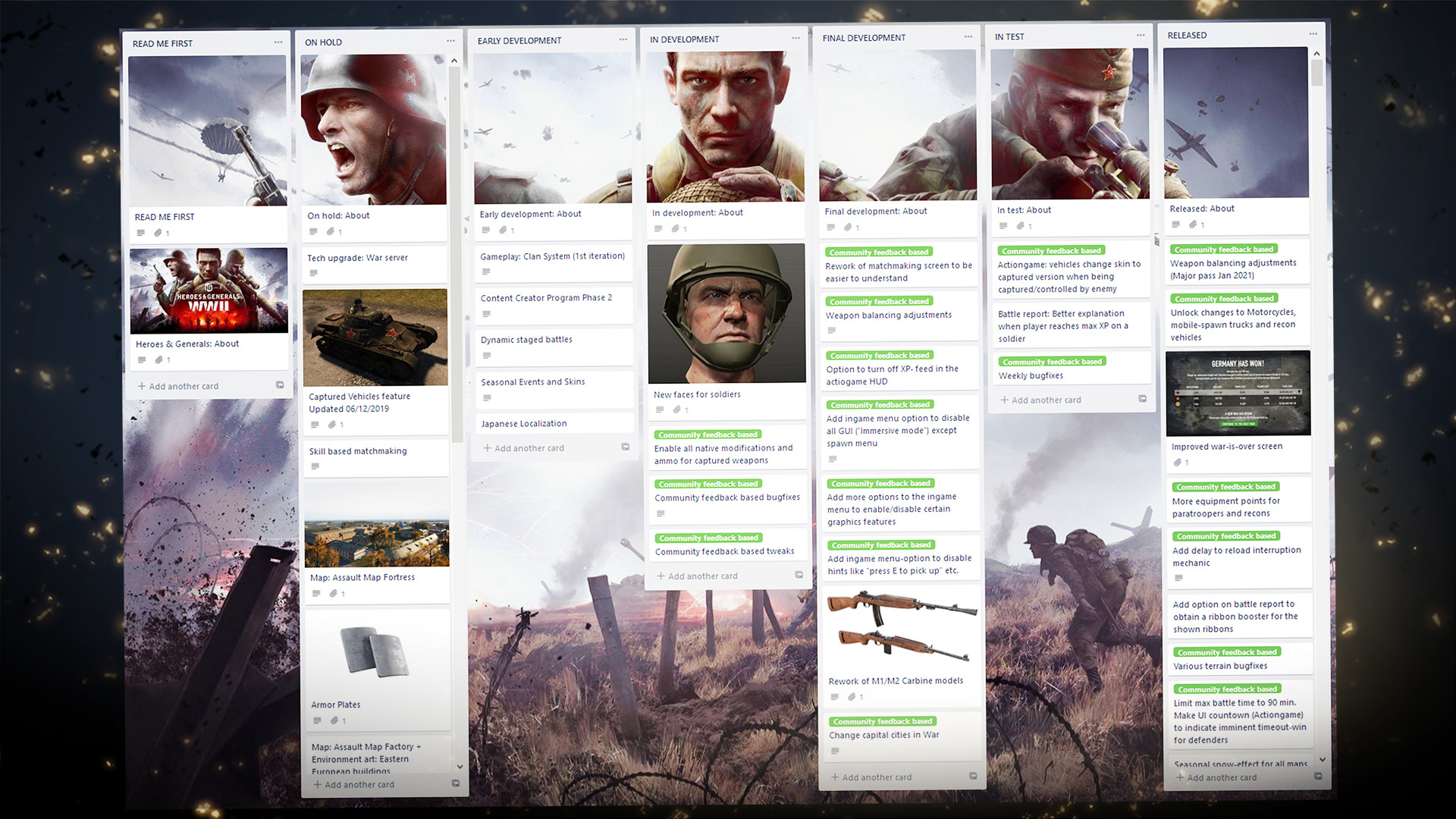Click Community feedback label on Weekly bugfixes card

pos(1051,362)
